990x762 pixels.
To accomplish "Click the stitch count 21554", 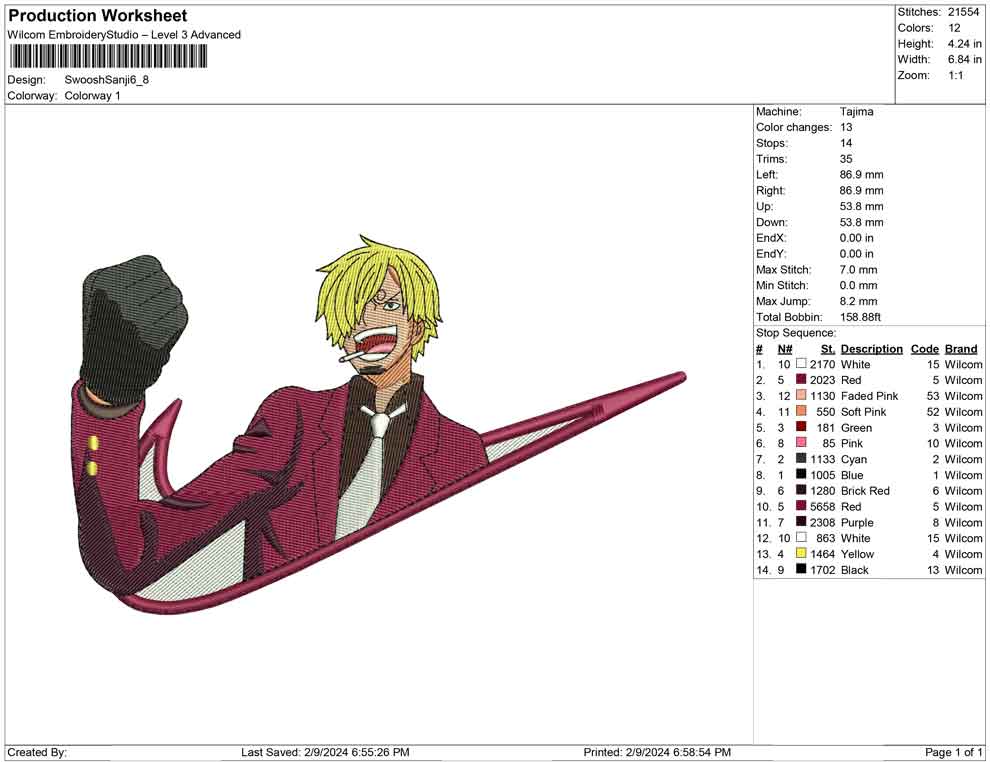I will [x=963, y=12].
